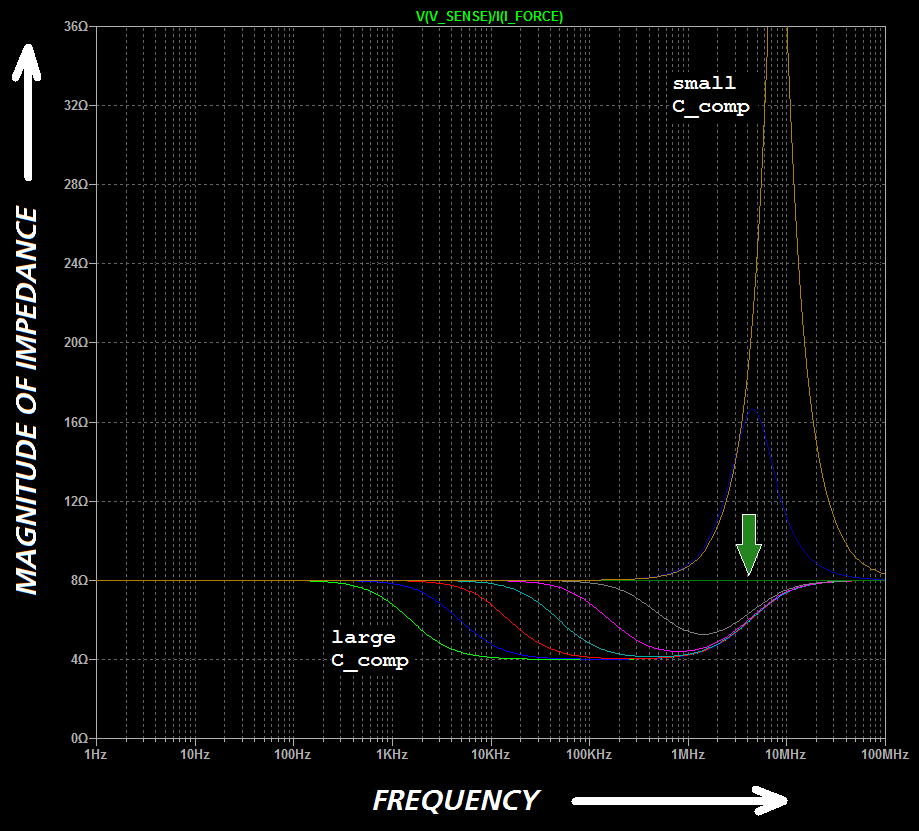This screenshot has width=919, height=831.
Task: Click the 28Ω y-axis label
Action: (76, 185)
